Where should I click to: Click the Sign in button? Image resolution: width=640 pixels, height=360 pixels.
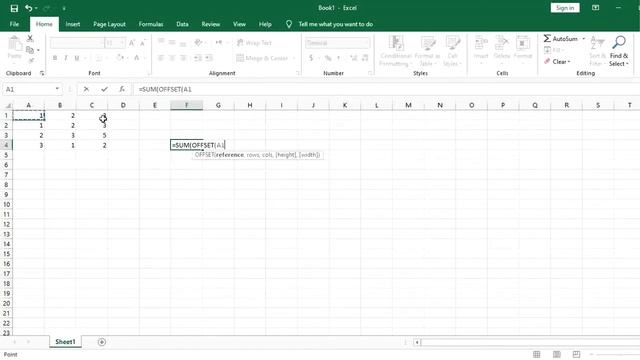coord(565,8)
